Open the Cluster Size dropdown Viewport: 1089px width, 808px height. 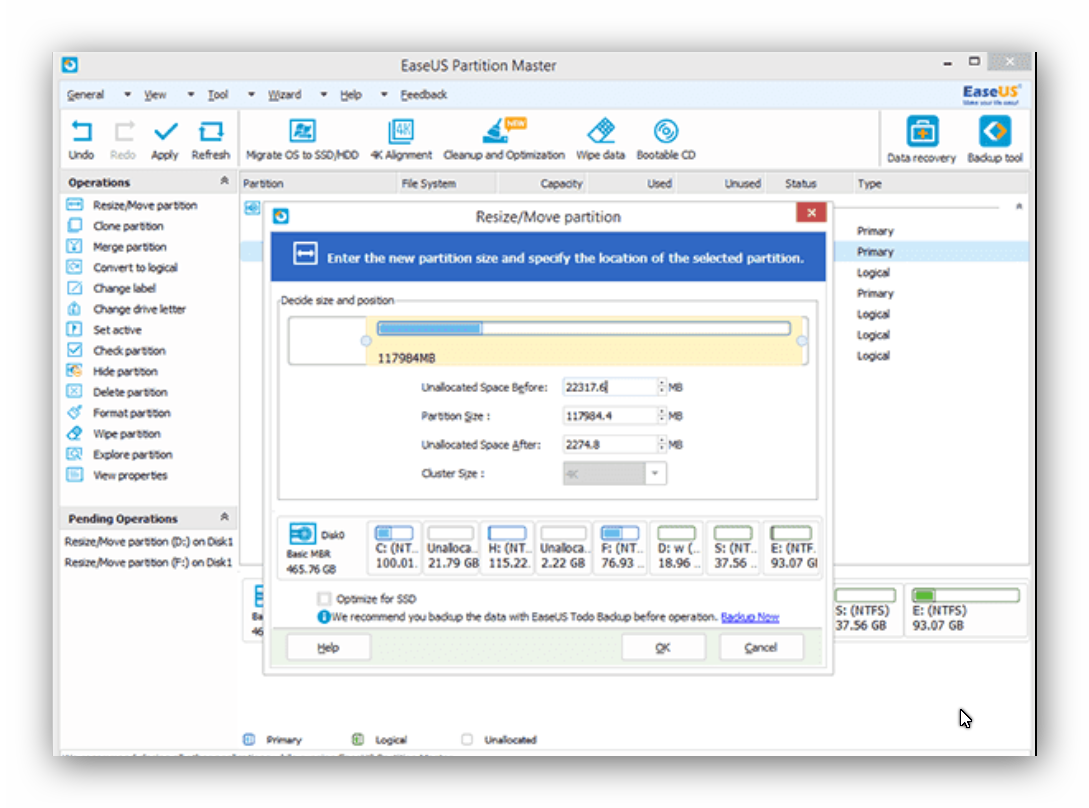pos(655,473)
